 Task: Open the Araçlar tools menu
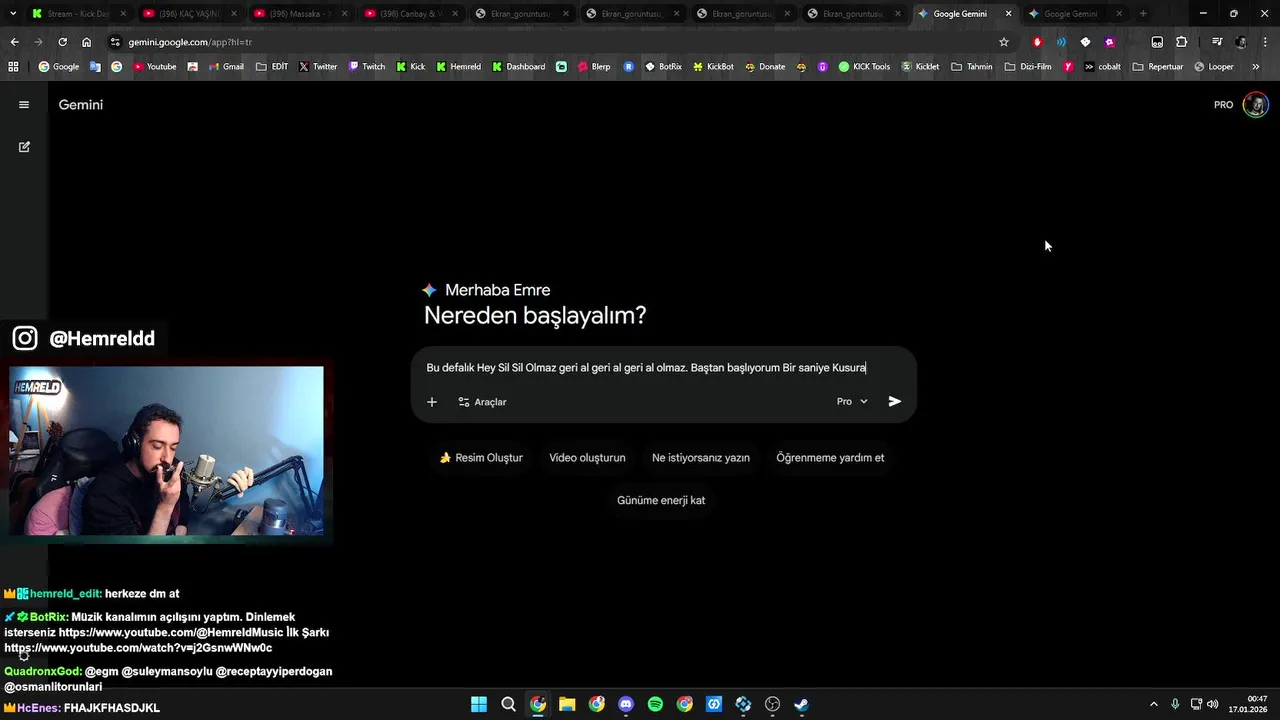coord(482,402)
